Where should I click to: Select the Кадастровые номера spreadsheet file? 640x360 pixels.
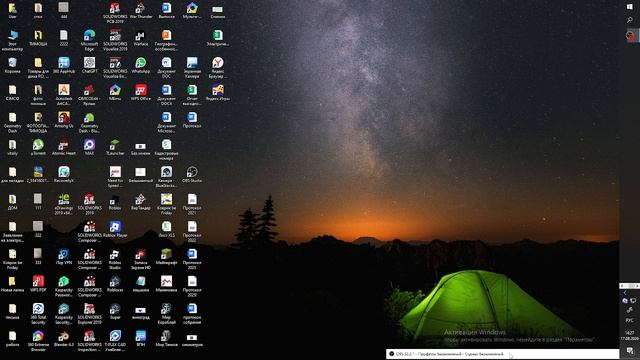coord(167,149)
